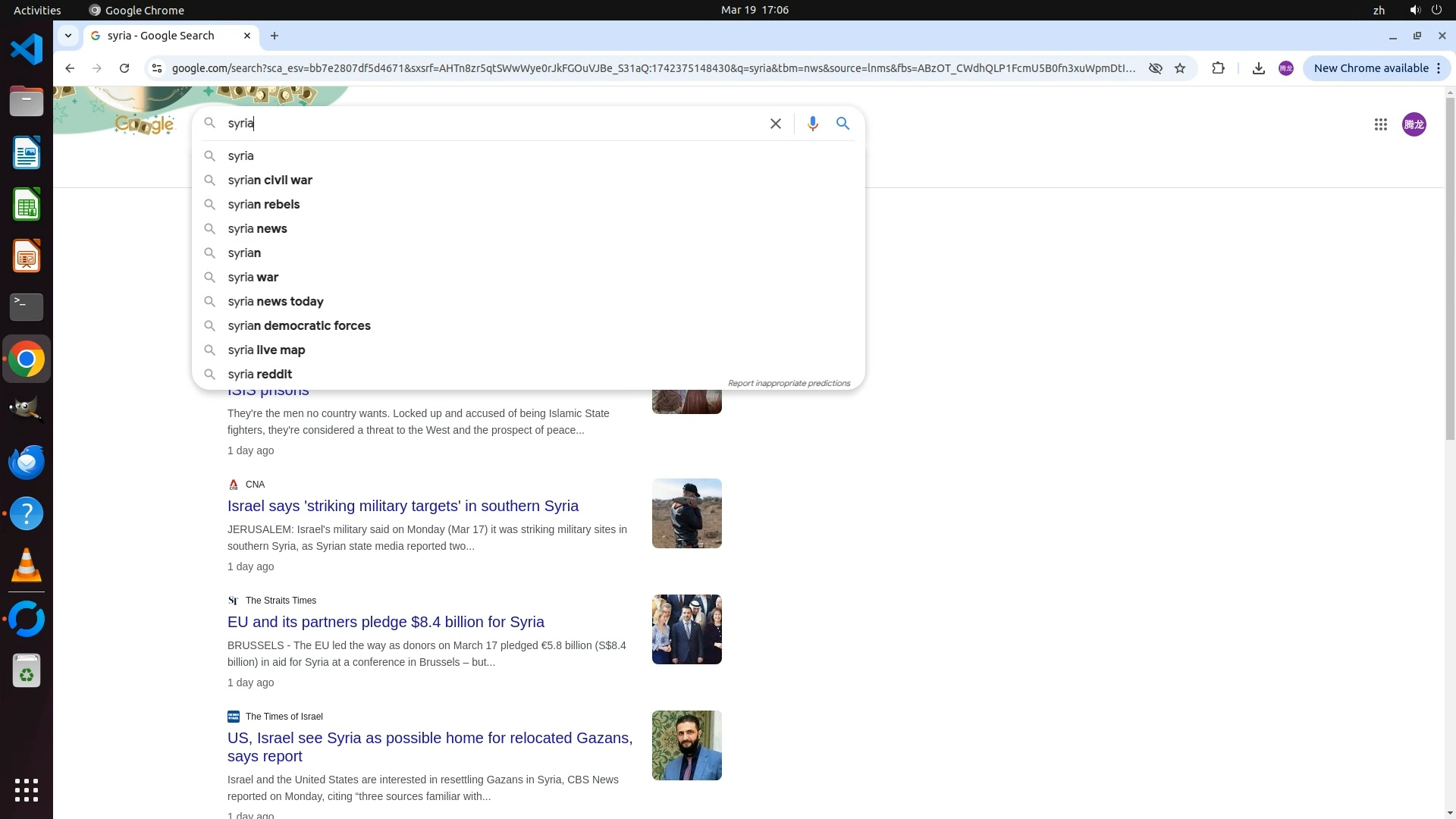Open 'EU and its partners pledge $8.4 billion' article
The width and height of the screenshot is (1456, 819).
coord(385,622)
